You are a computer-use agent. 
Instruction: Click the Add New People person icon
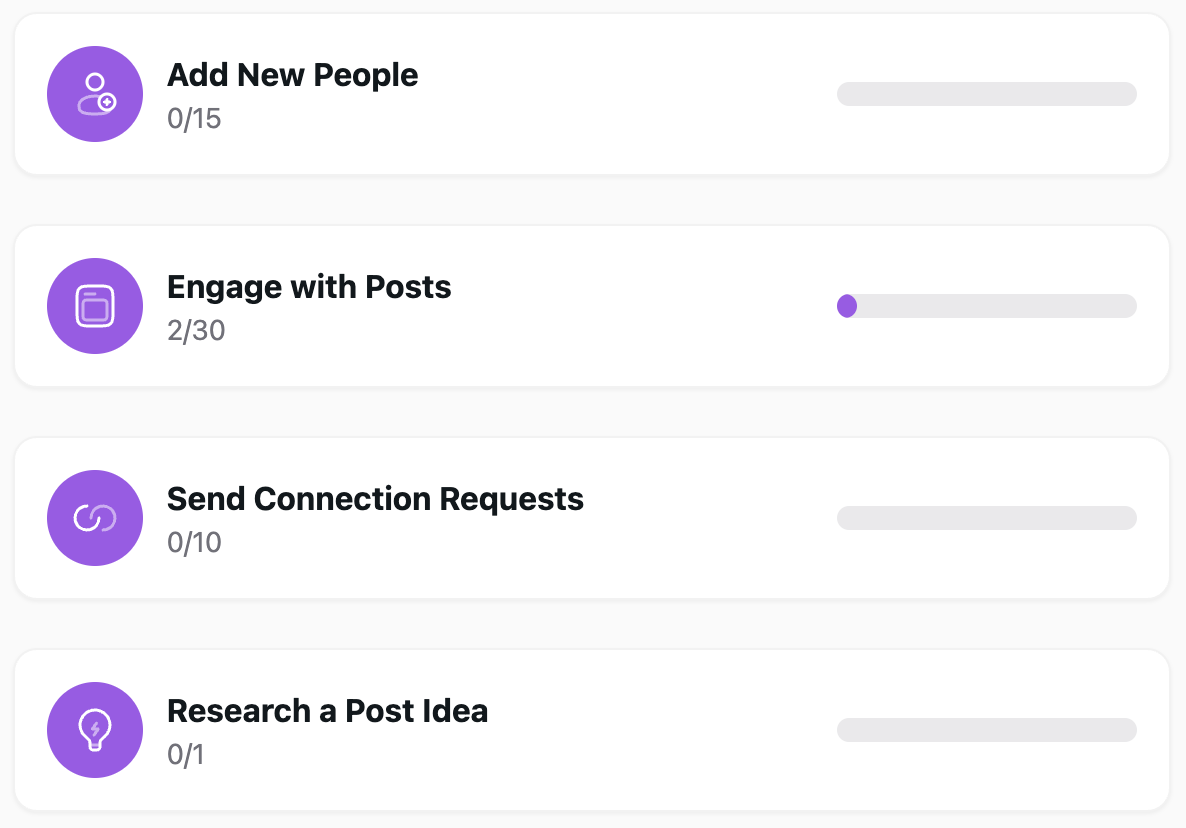click(x=95, y=94)
